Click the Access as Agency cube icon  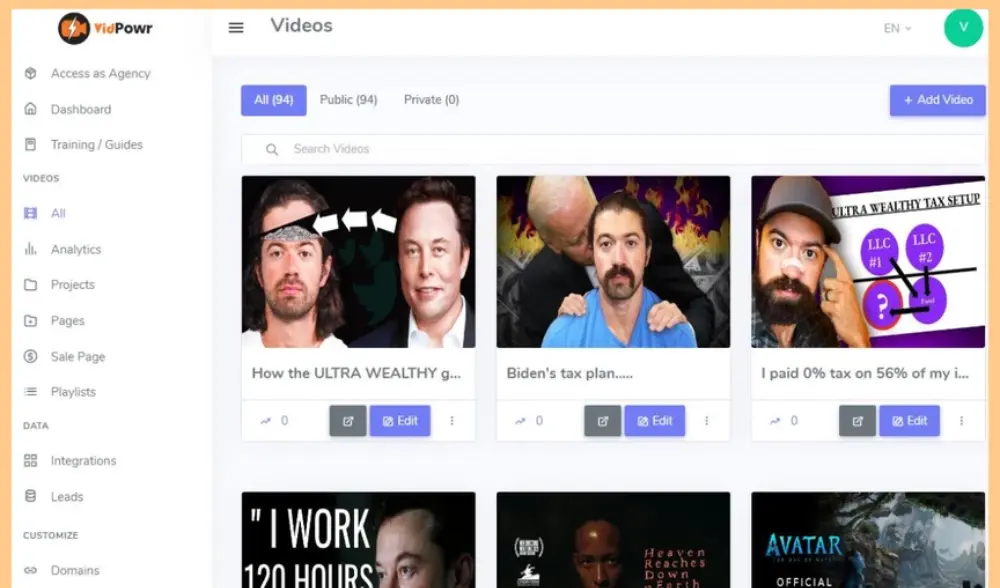coord(31,73)
